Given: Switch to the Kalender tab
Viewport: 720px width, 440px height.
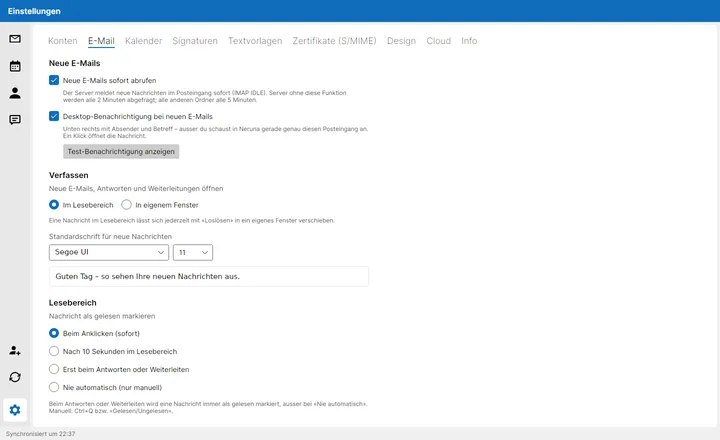Looking at the screenshot, I should pos(144,41).
